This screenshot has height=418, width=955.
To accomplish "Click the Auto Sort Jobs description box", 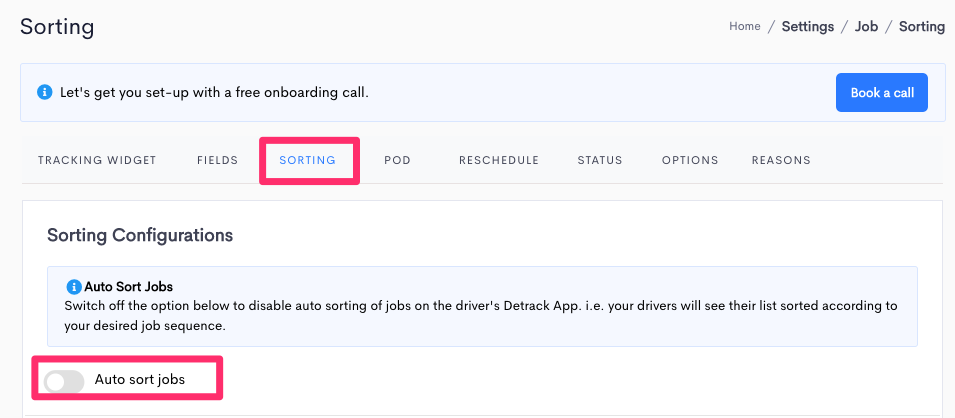I will (482, 306).
